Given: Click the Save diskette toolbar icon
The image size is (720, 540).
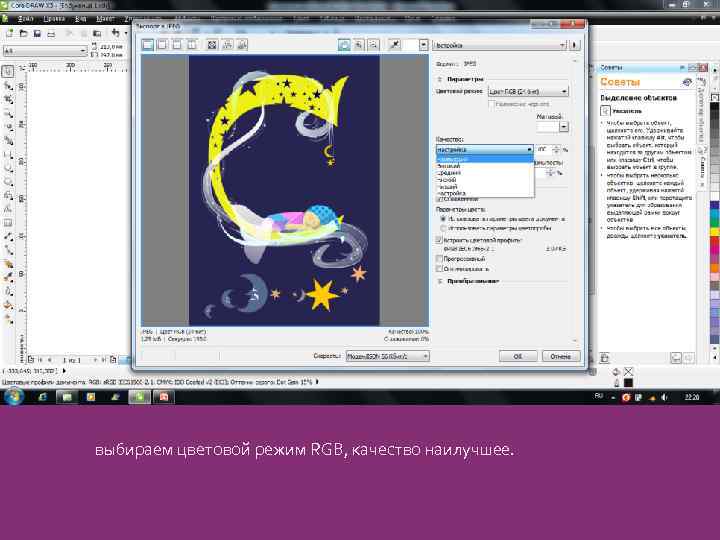Looking at the screenshot, I should pos(37,33).
